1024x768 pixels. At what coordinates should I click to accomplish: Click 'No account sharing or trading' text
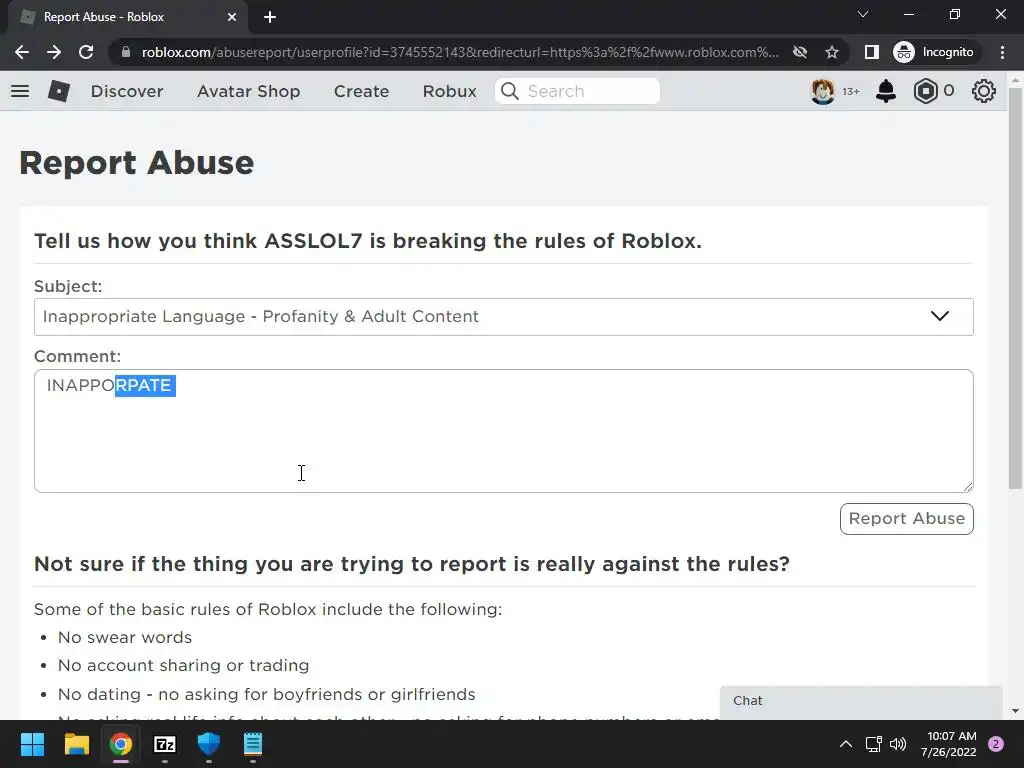(x=184, y=665)
